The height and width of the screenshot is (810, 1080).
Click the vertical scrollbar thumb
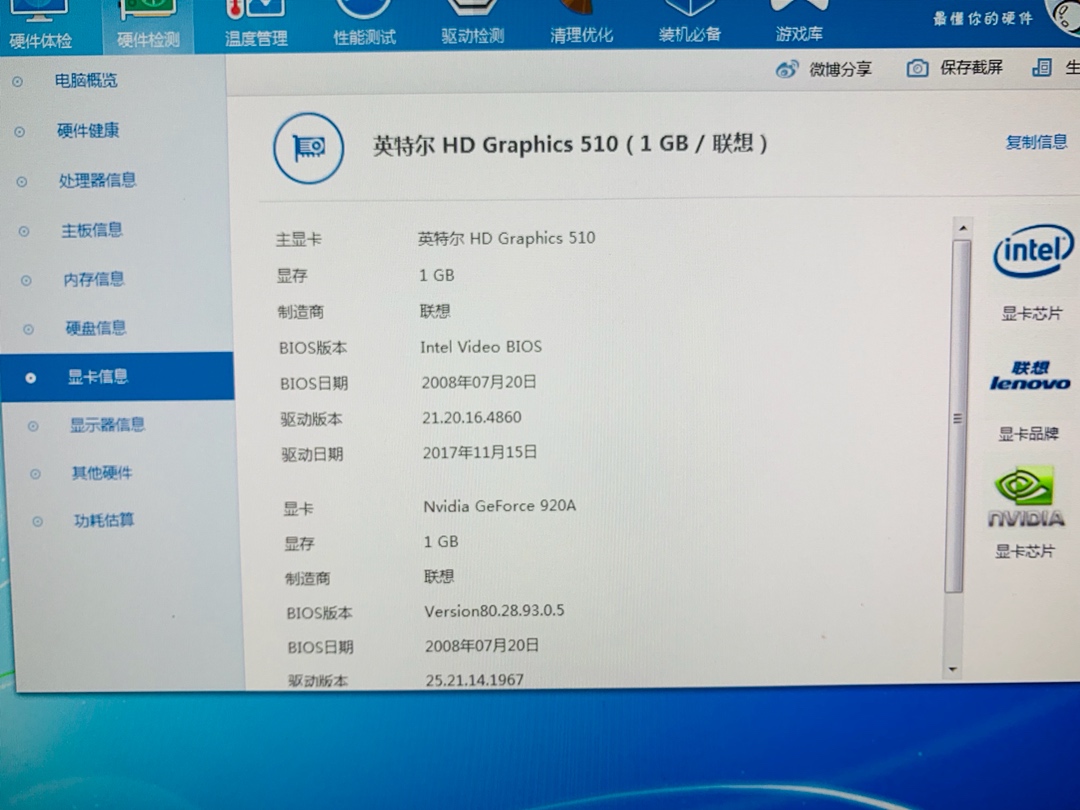(958, 417)
